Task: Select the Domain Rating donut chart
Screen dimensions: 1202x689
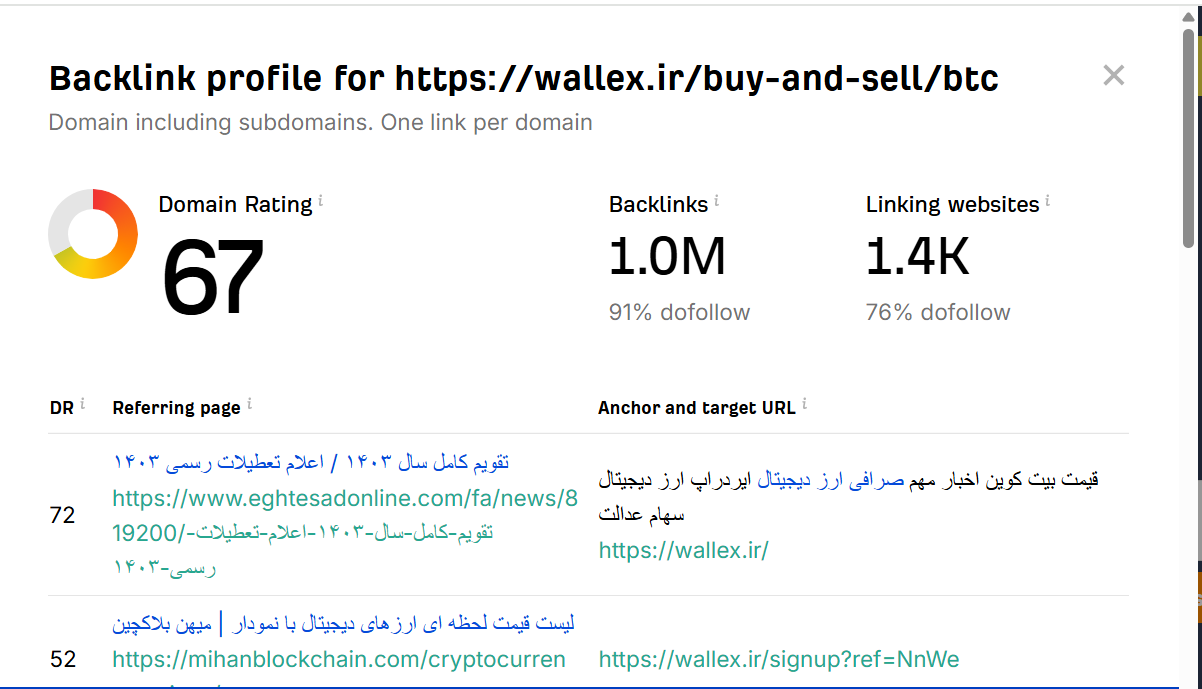Action: [x=93, y=233]
